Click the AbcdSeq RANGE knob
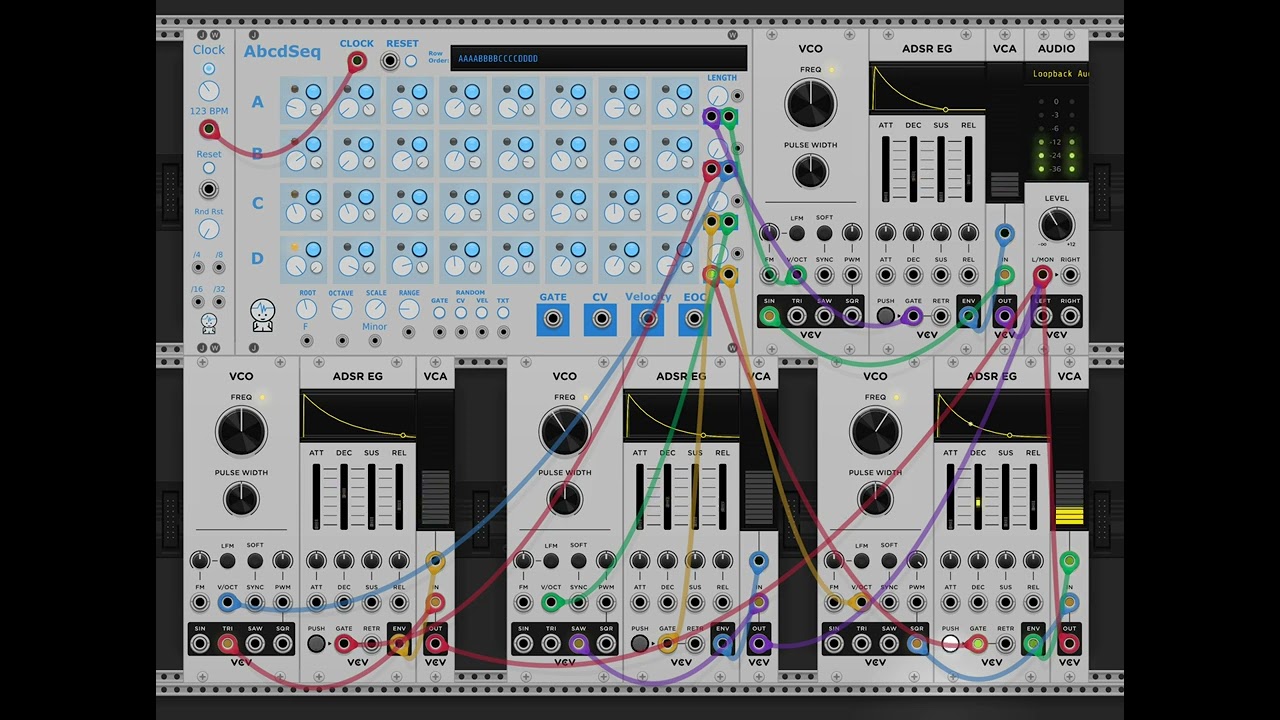 tap(409, 310)
